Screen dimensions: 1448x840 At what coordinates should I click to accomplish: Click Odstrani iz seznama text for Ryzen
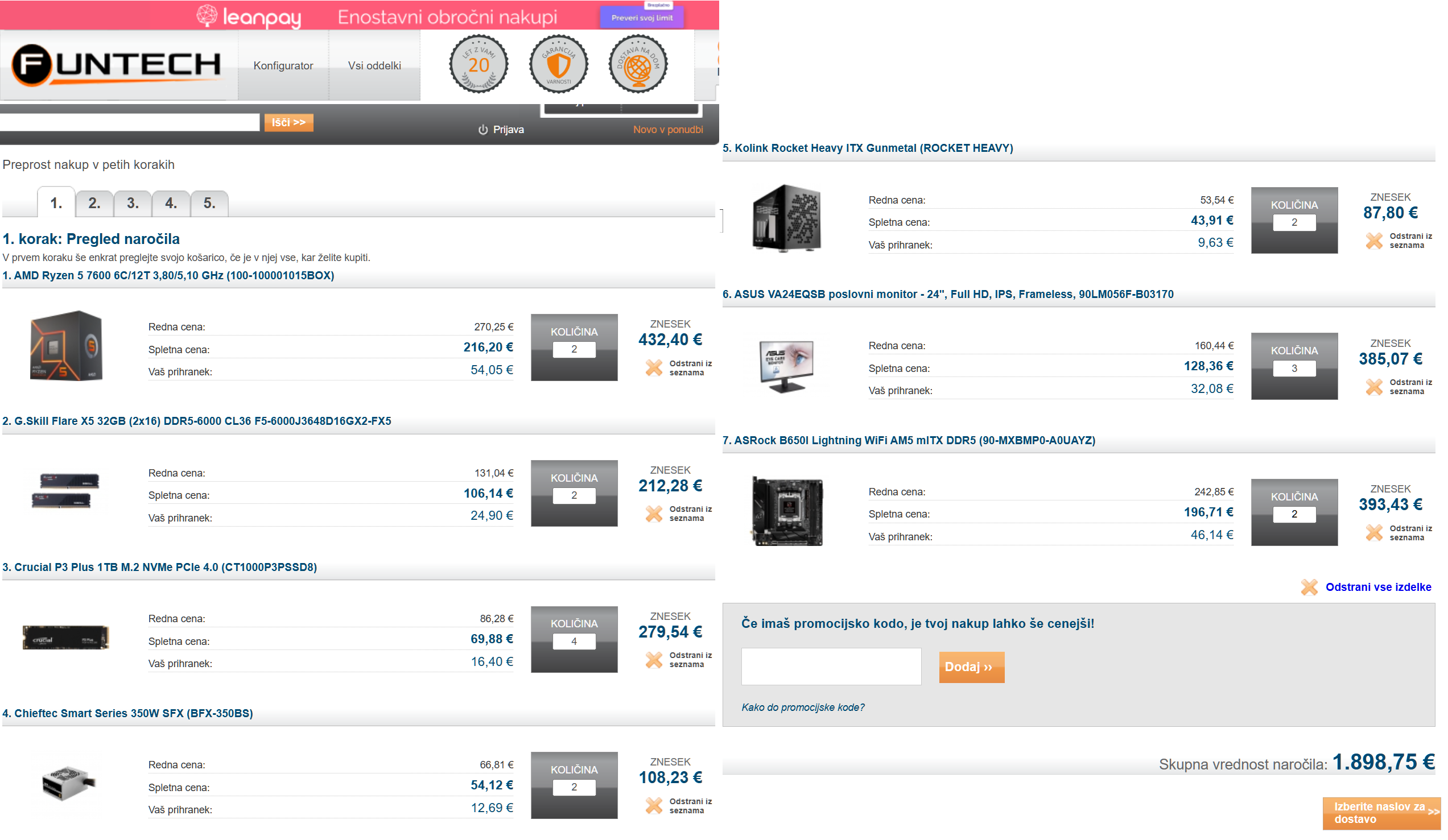[690, 369]
